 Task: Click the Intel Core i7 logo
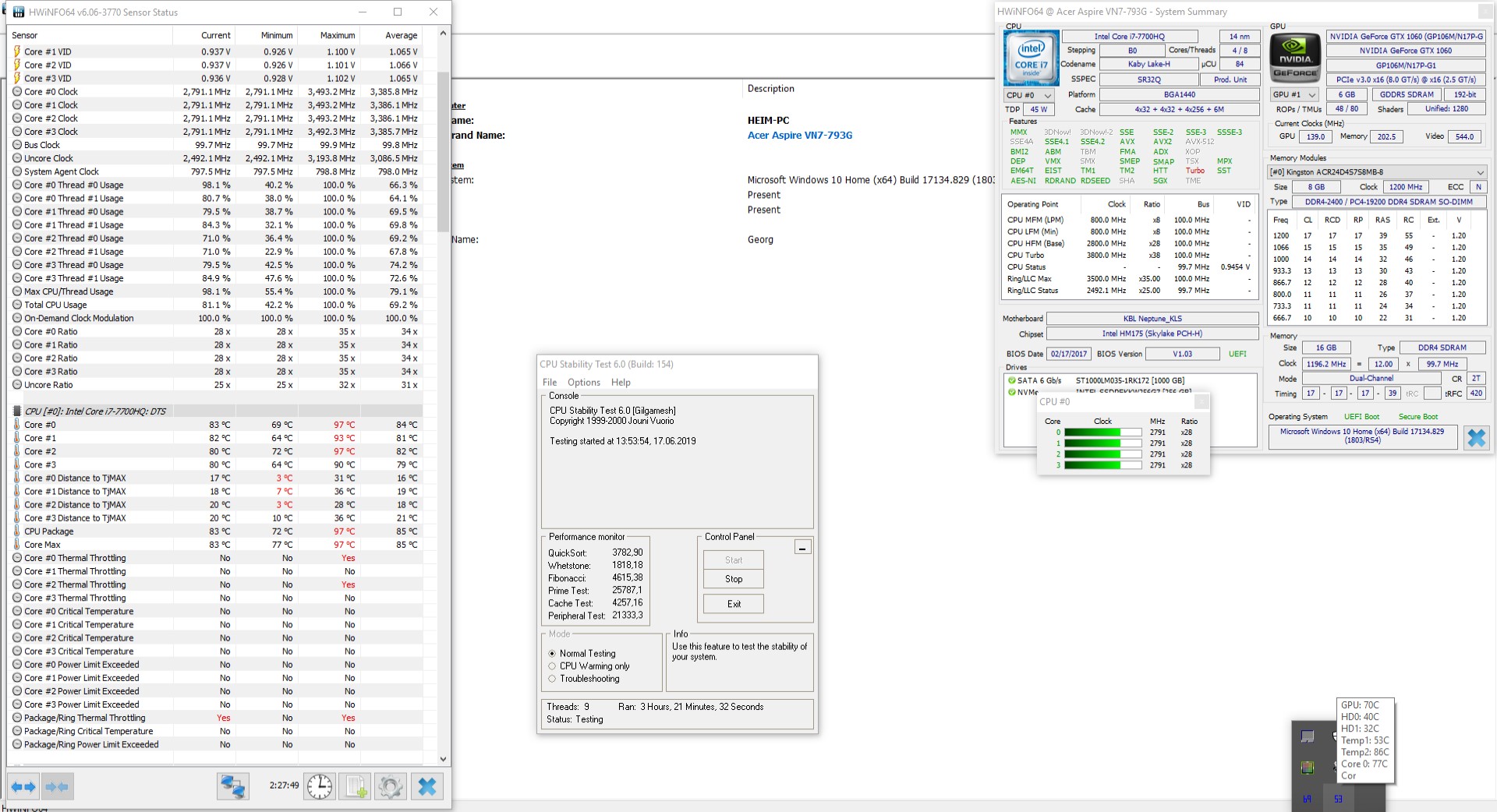click(1031, 58)
